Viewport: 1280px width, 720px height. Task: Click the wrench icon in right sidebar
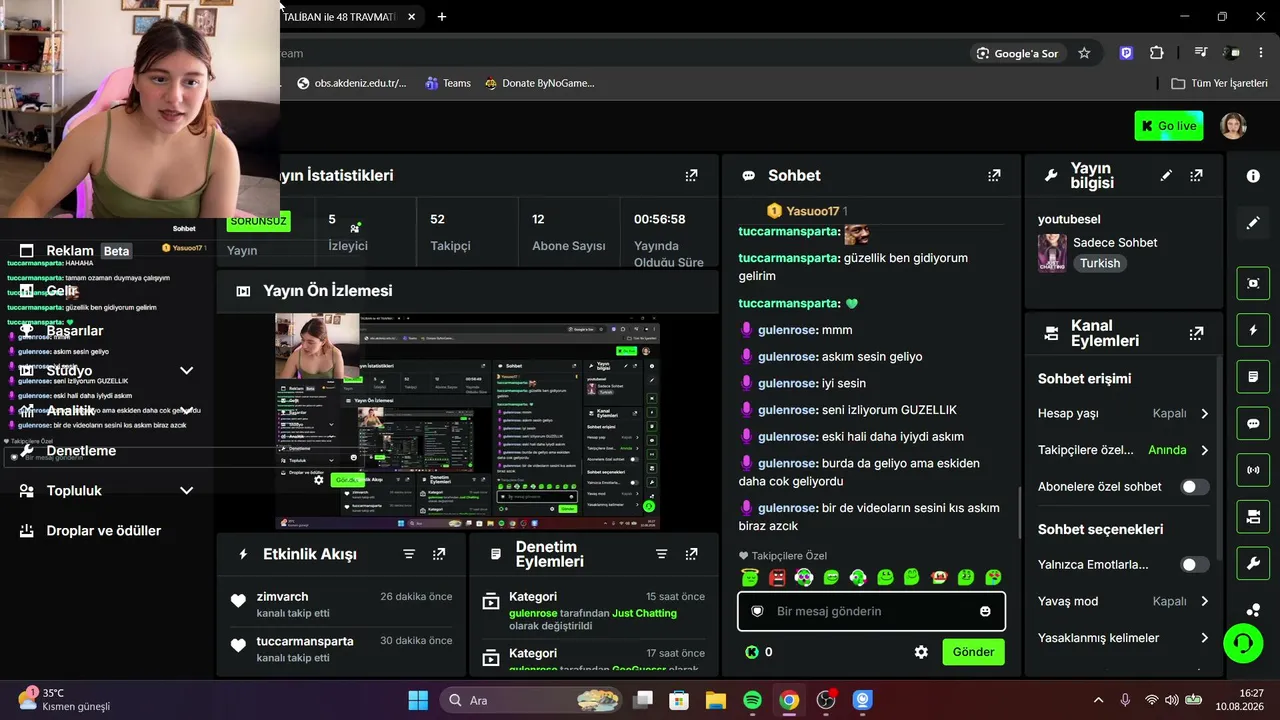pos(1253,563)
